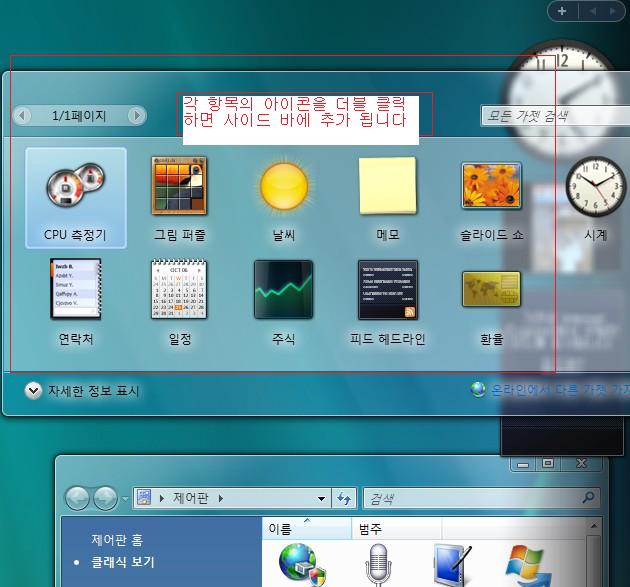Open the address bar history dropdown
630x587 pixels.
(x=321, y=499)
